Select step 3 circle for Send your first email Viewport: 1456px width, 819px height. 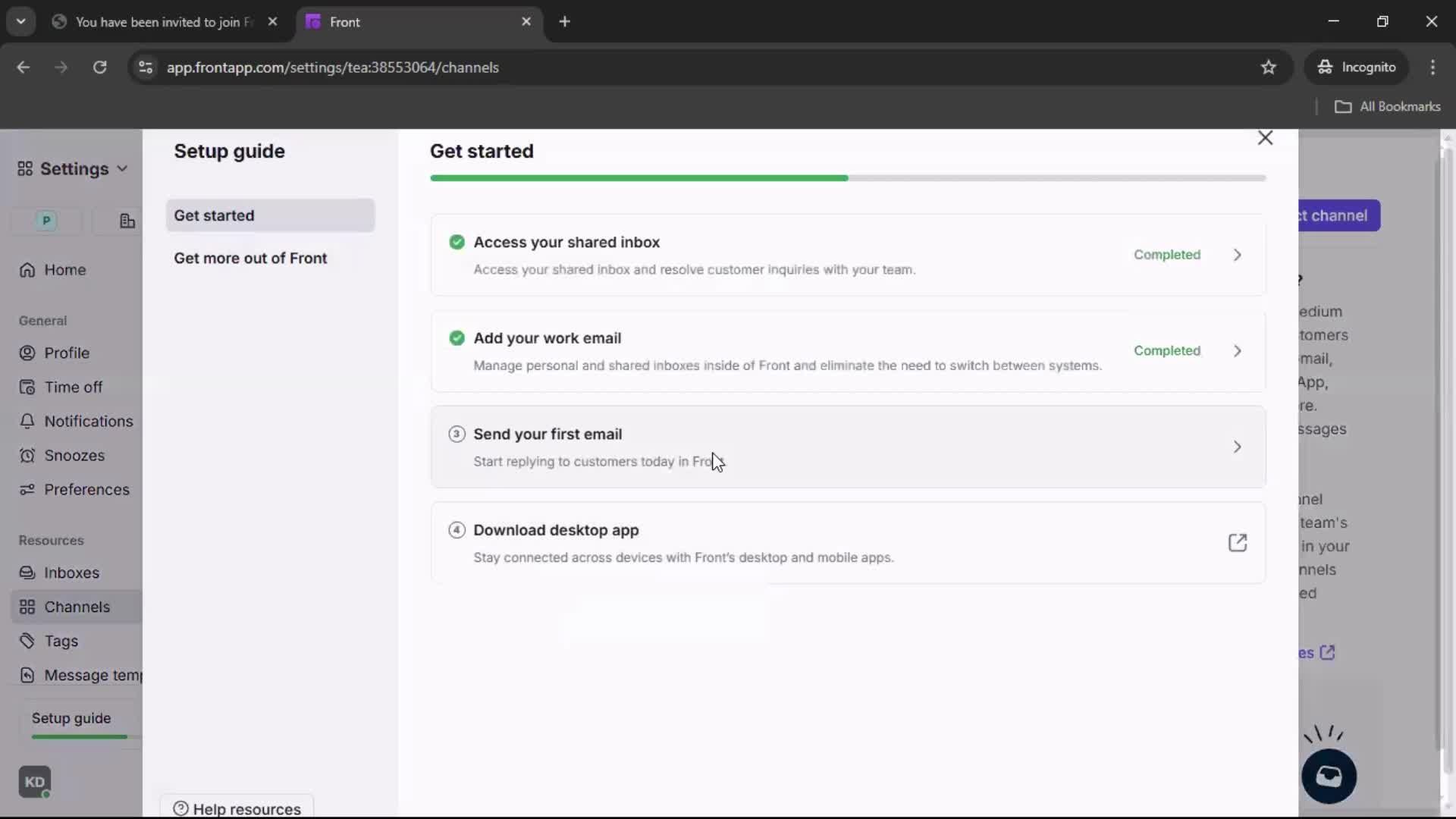coord(457,434)
